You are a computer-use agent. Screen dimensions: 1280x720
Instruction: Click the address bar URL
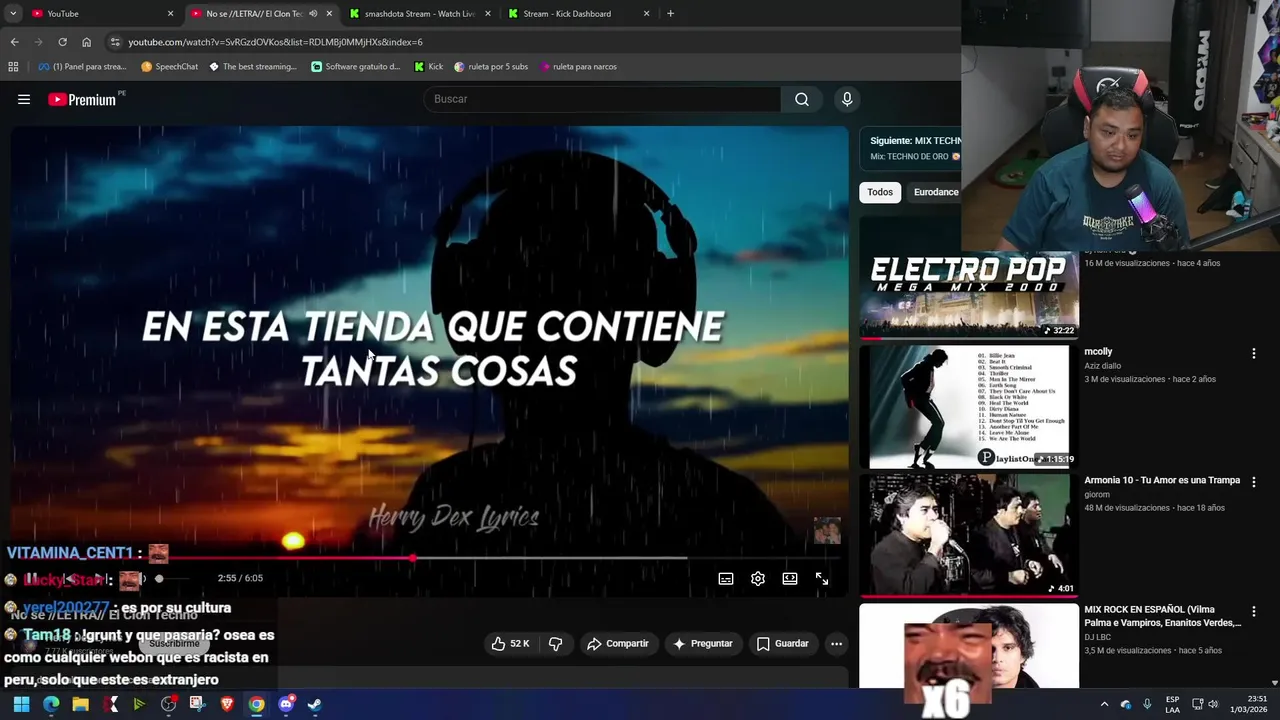click(275, 42)
